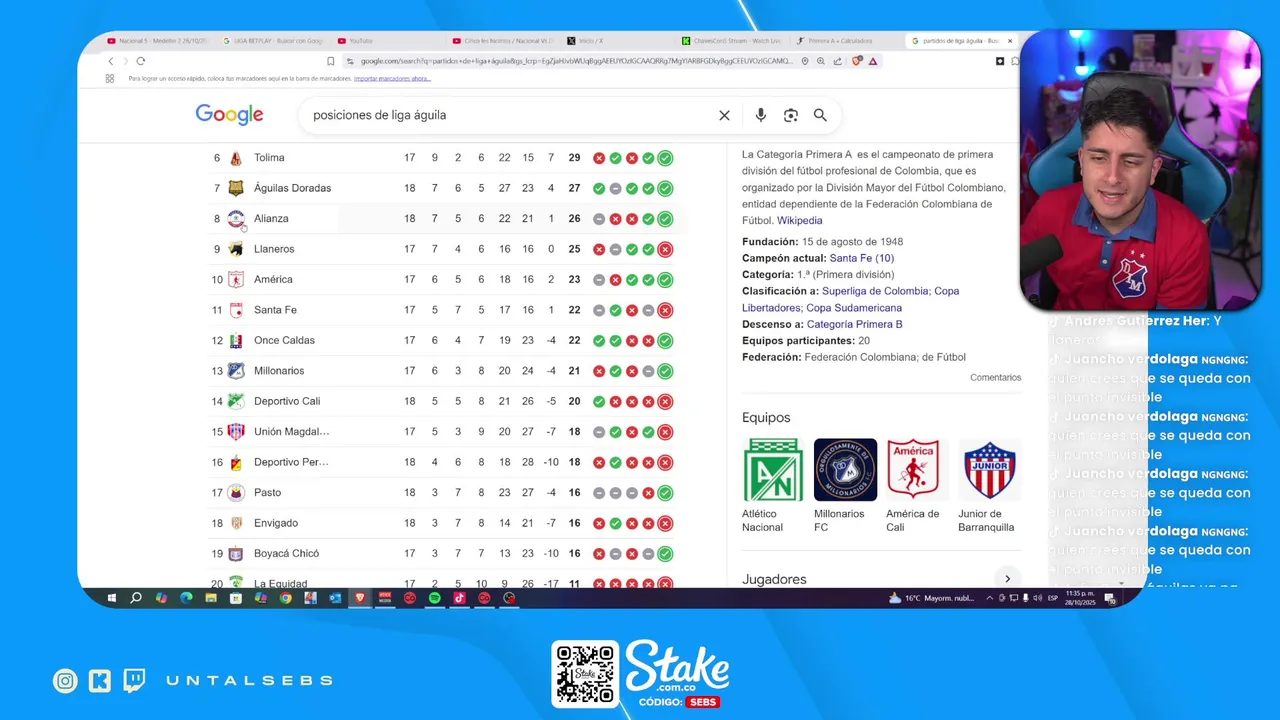
Task: Open Atlético Nacional team card
Action: (x=773, y=486)
